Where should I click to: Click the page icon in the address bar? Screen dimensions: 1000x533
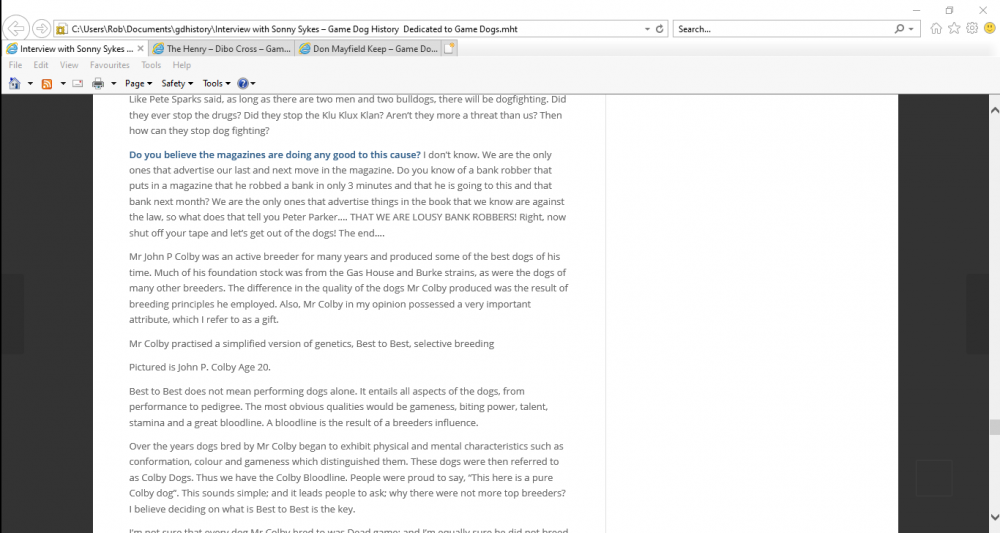pos(62,29)
